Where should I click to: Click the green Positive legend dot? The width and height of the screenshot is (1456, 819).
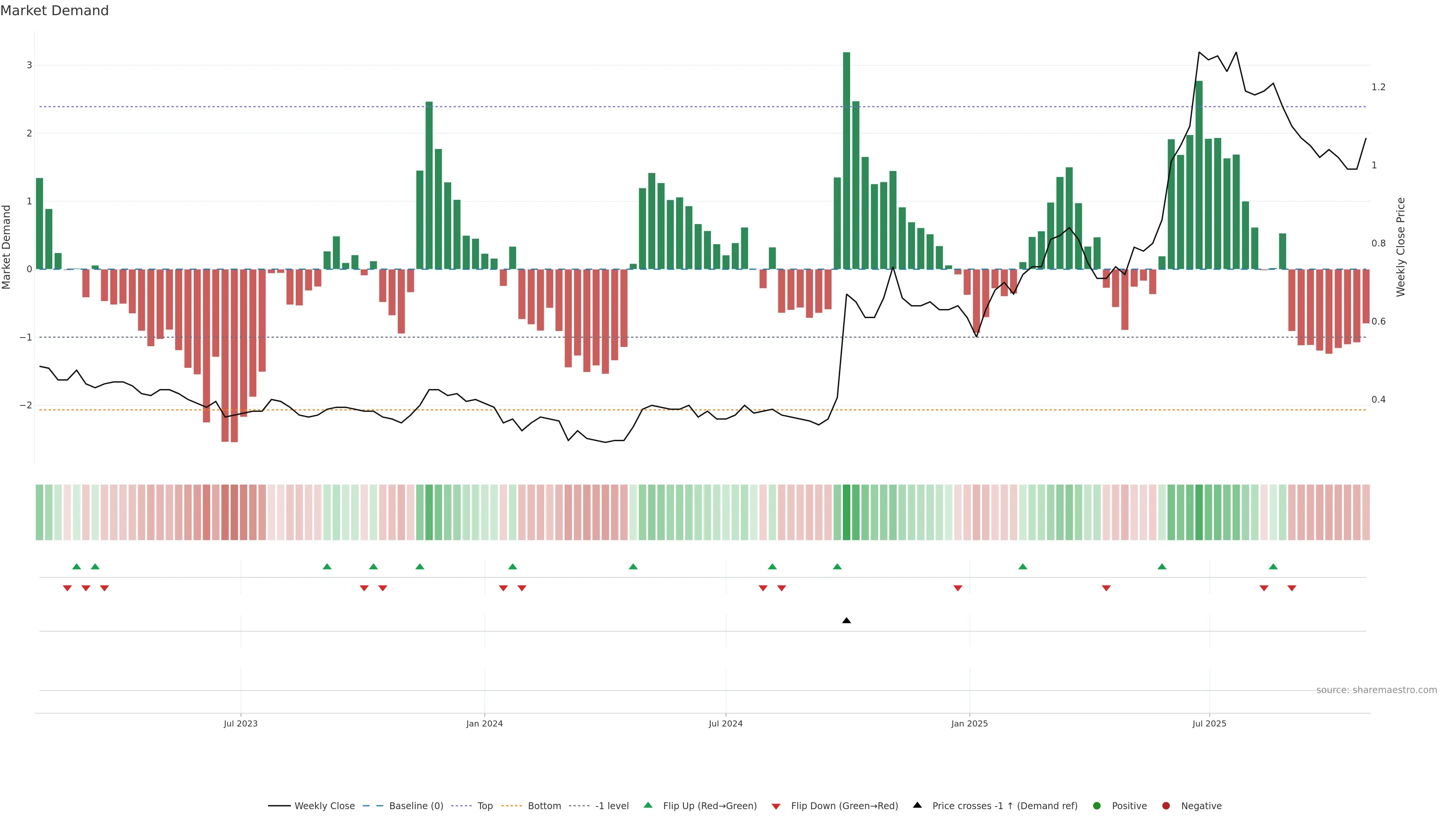tap(1097, 806)
